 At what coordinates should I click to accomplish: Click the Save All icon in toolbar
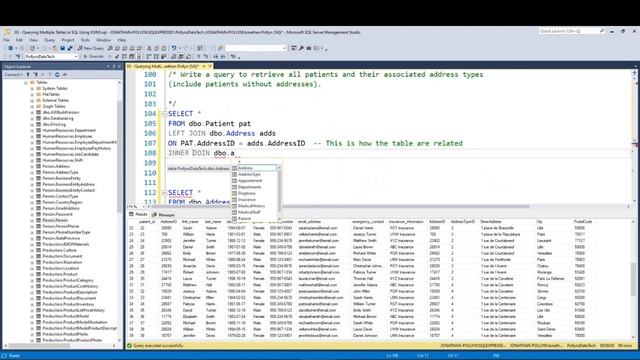(x=70, y=48)
